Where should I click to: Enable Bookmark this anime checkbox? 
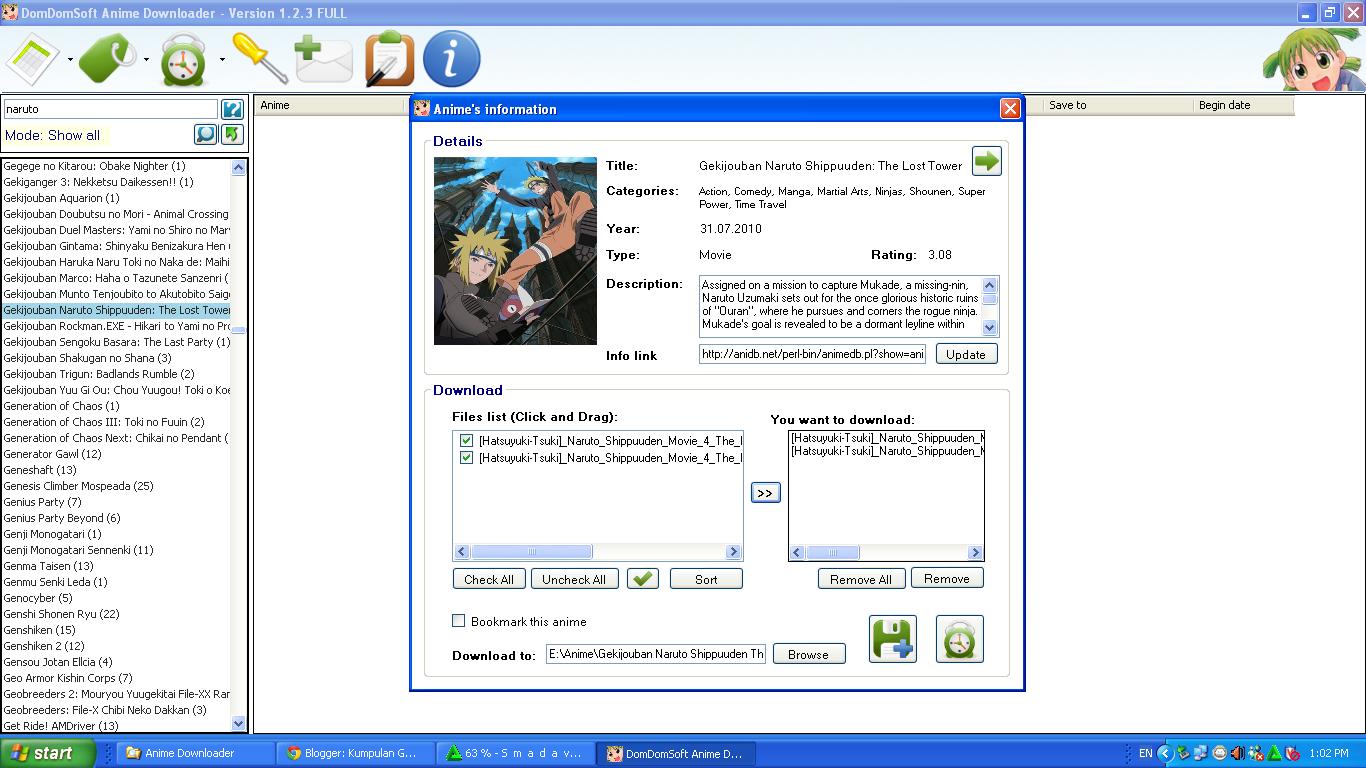click(458, 621)
